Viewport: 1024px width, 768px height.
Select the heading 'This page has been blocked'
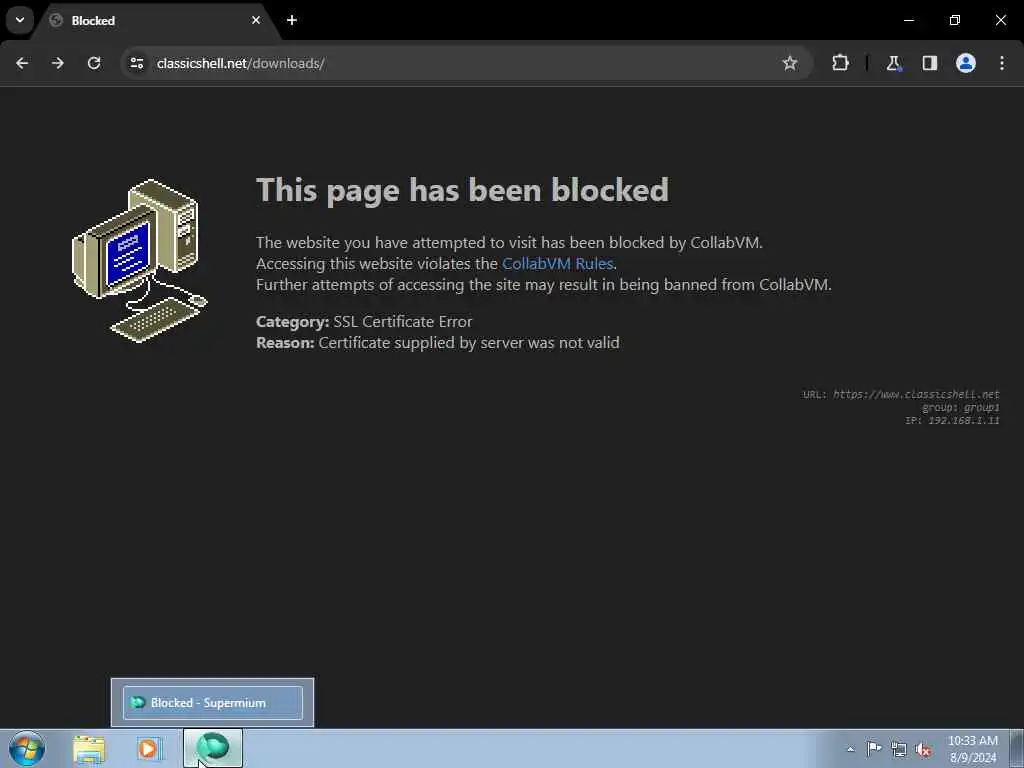[462, 191]
